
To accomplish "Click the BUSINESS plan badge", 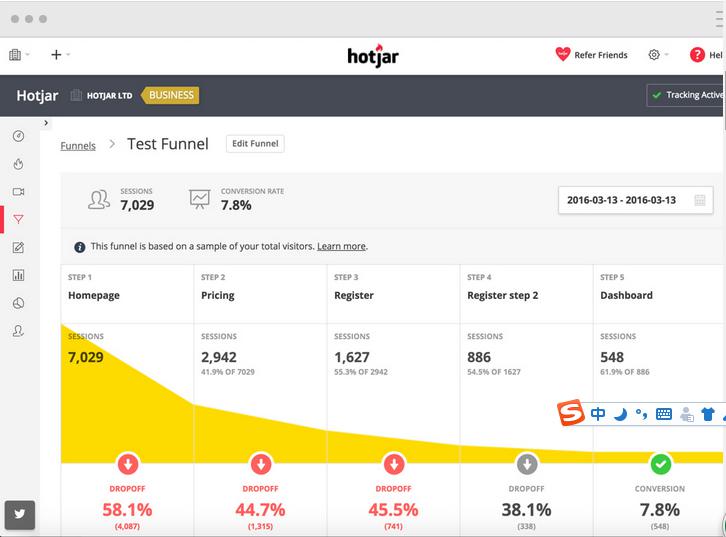I will [x=170, y=95].
